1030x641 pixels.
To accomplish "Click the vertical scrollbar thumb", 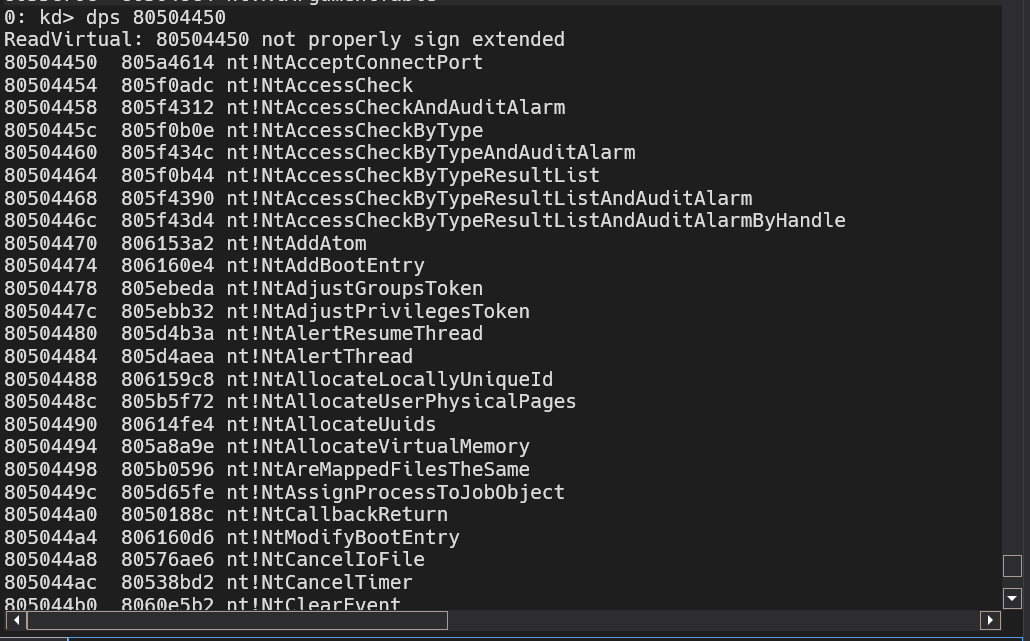I will click(1012, 566).
